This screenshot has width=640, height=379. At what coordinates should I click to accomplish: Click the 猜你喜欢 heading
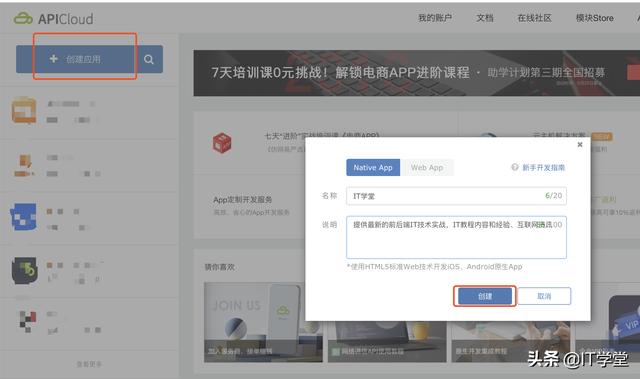(220, 267)
